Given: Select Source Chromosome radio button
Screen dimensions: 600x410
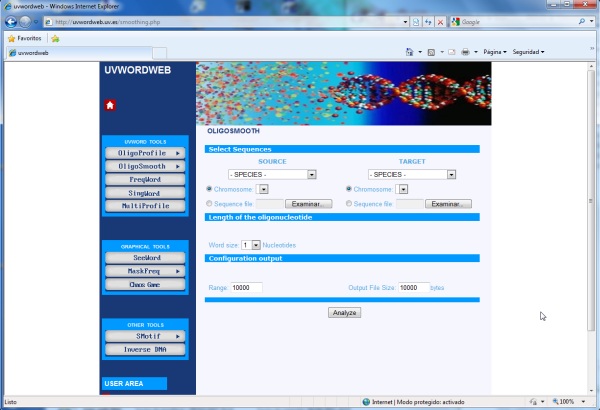Looking at the screenshot, I should point(209,188).
